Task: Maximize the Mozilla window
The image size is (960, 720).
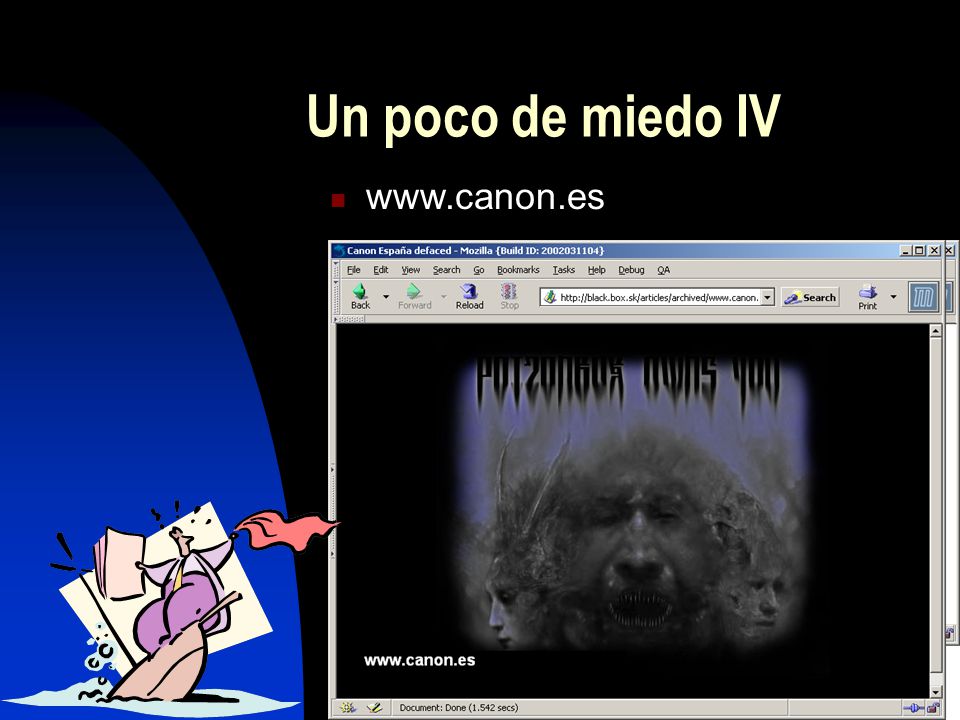Action: pos(919,250)
